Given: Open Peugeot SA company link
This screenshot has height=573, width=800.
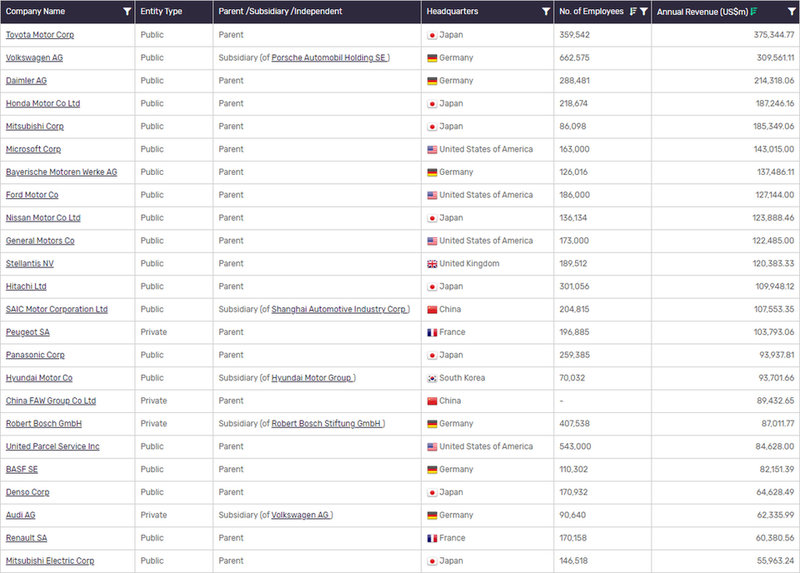Looking at the screenshot, I should pos(28,332).
